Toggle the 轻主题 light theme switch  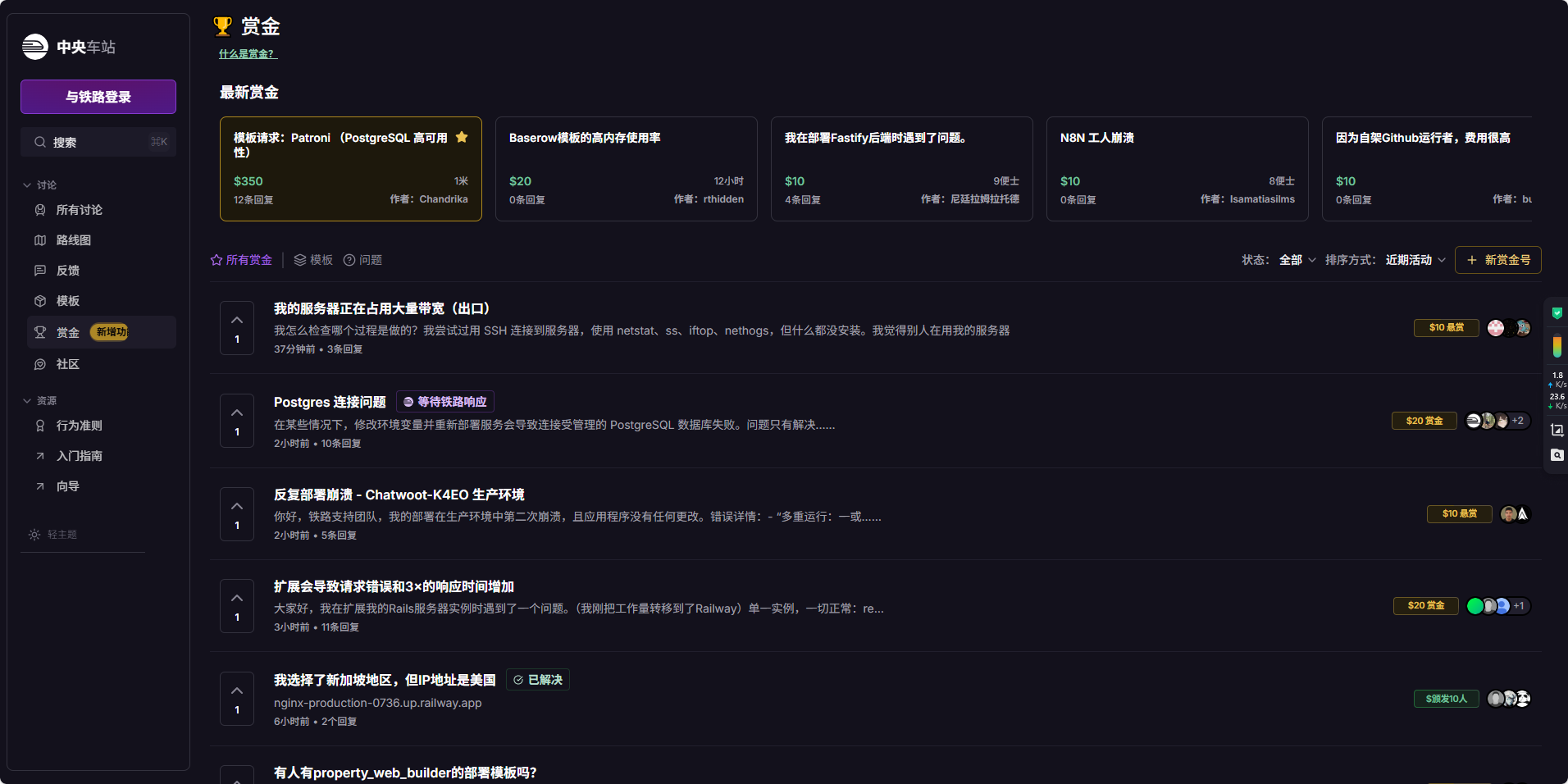point(54,535)
